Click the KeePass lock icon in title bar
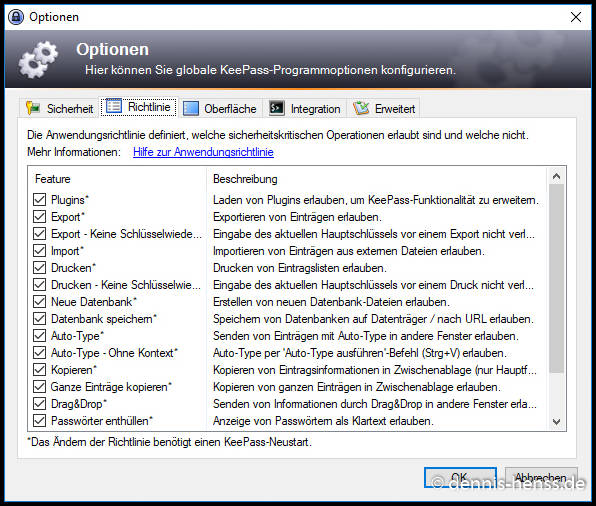 (x=16, y=17)
